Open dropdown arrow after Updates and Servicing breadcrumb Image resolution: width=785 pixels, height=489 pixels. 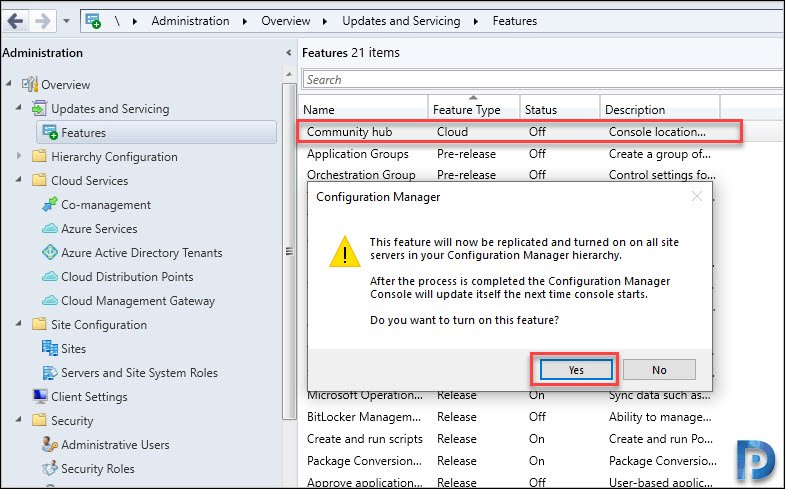click(476, 22)
